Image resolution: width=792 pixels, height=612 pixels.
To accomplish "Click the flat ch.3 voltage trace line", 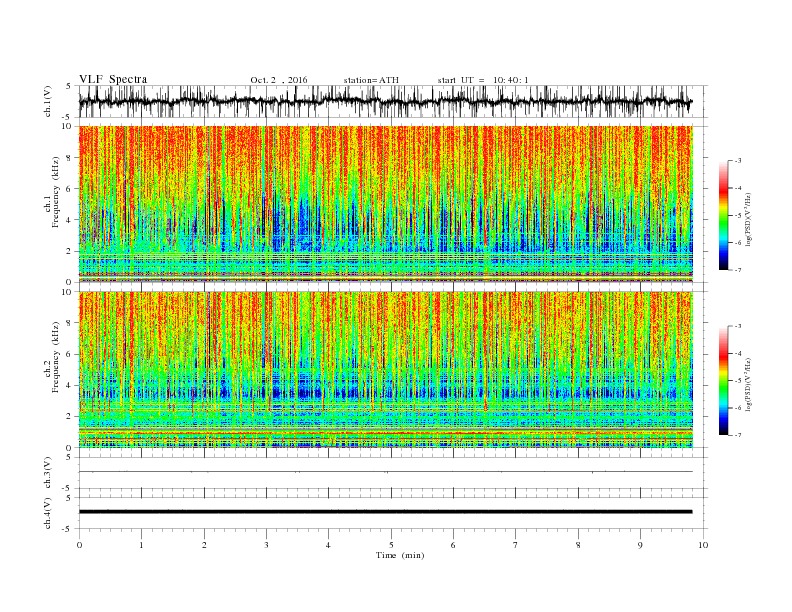I will pos(385,472).
